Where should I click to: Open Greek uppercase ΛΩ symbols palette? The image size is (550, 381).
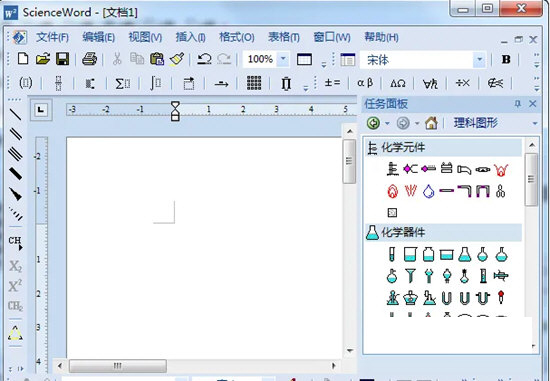click(398, 83)
